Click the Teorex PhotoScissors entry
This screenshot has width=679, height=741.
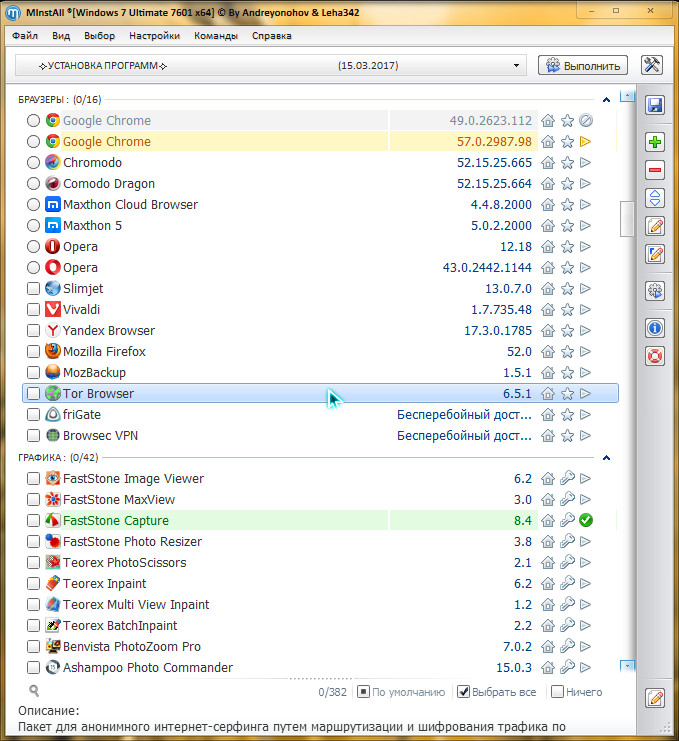click(125, 562)
